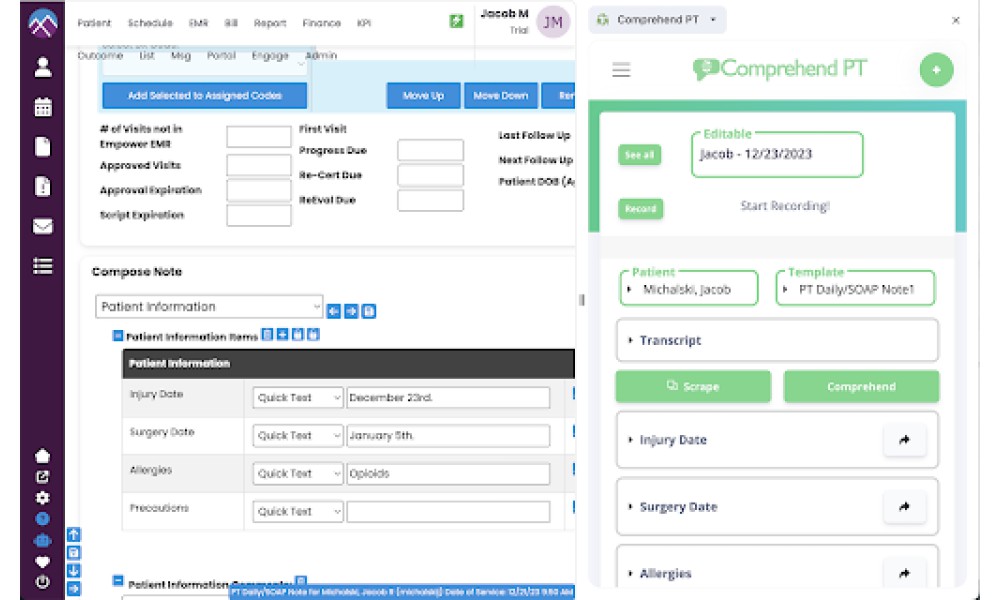Image resolution: width=1000 pixels, height=600 pixels.
Task: Click the blue help circle in the sidebar
Action: coord(42,518)
